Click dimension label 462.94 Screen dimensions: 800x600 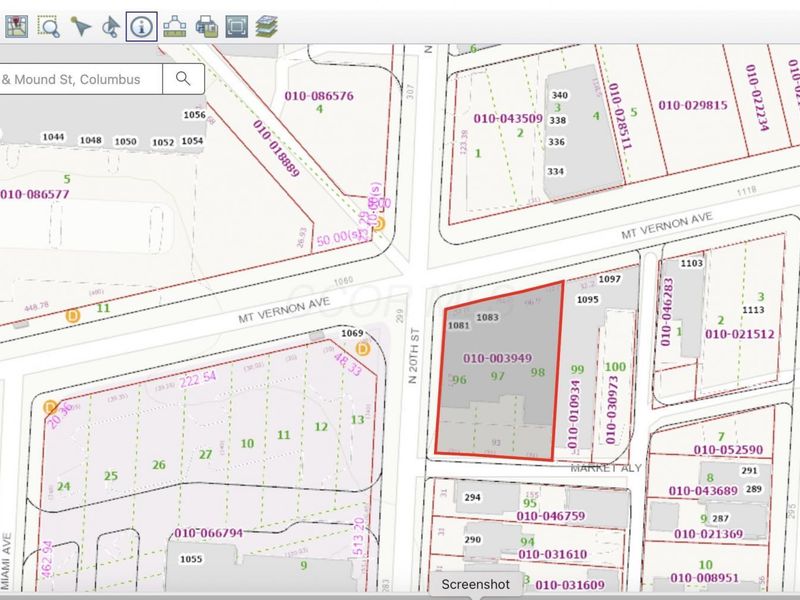coord(46,559)
